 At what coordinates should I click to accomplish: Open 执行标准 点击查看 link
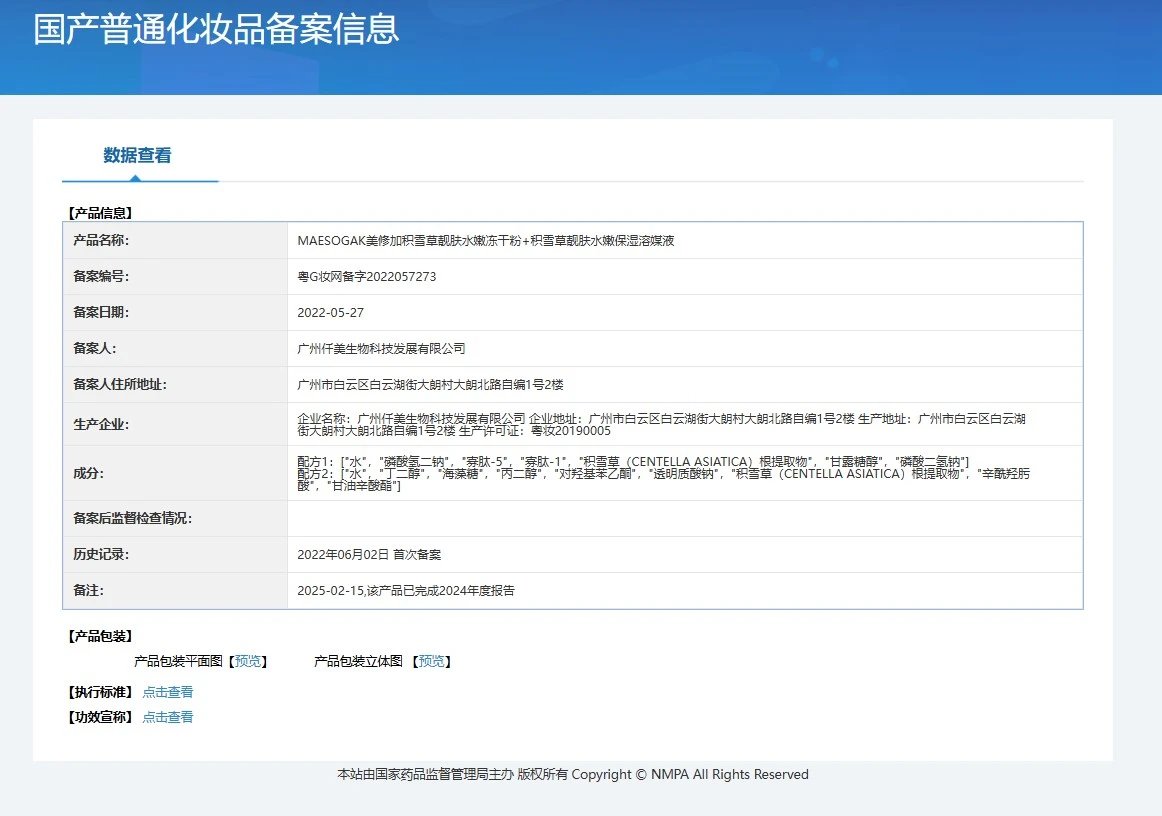pyautogui.click(x=167, y=692)
